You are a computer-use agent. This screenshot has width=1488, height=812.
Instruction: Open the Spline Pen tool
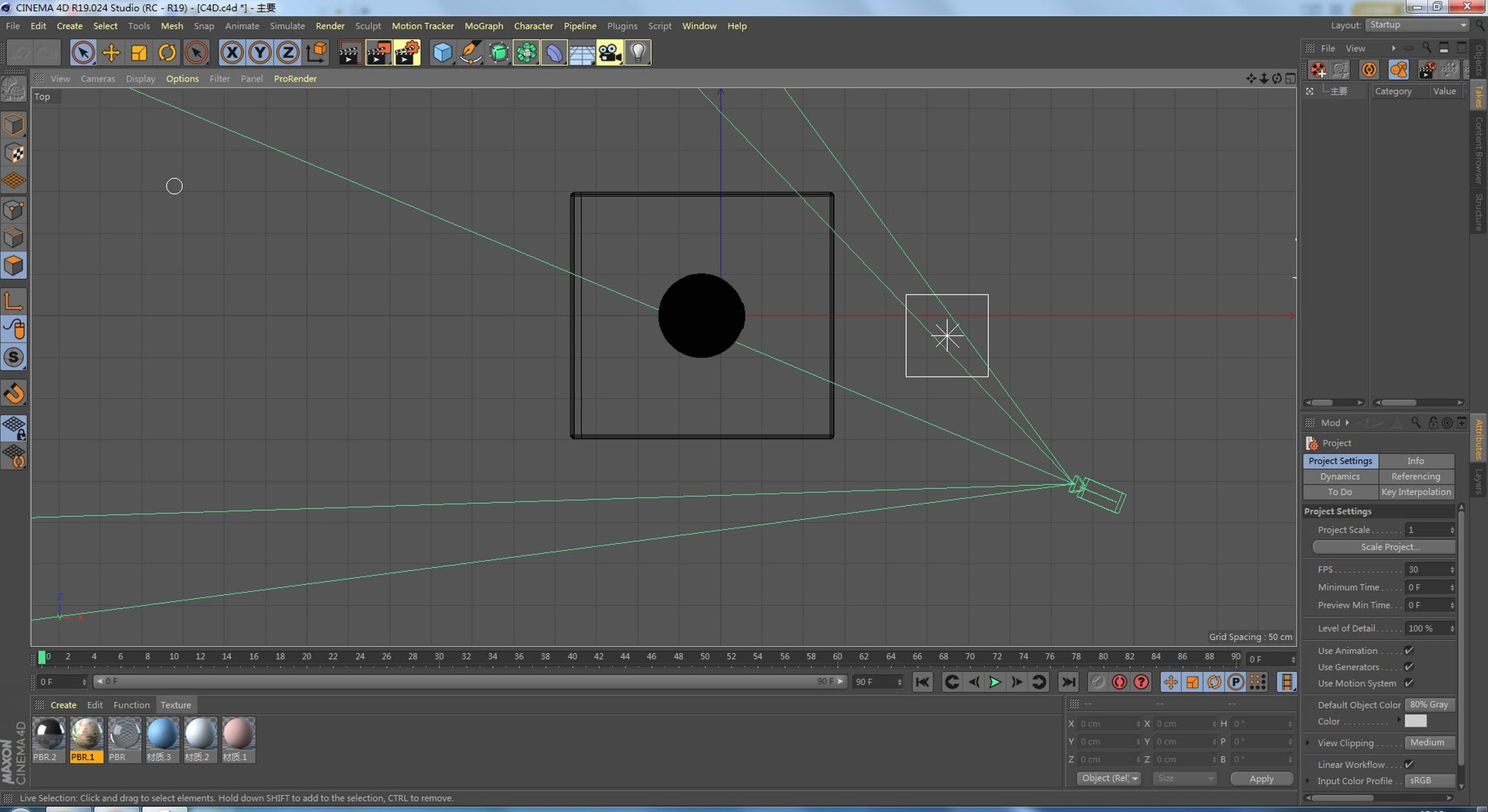pos(470,53)
